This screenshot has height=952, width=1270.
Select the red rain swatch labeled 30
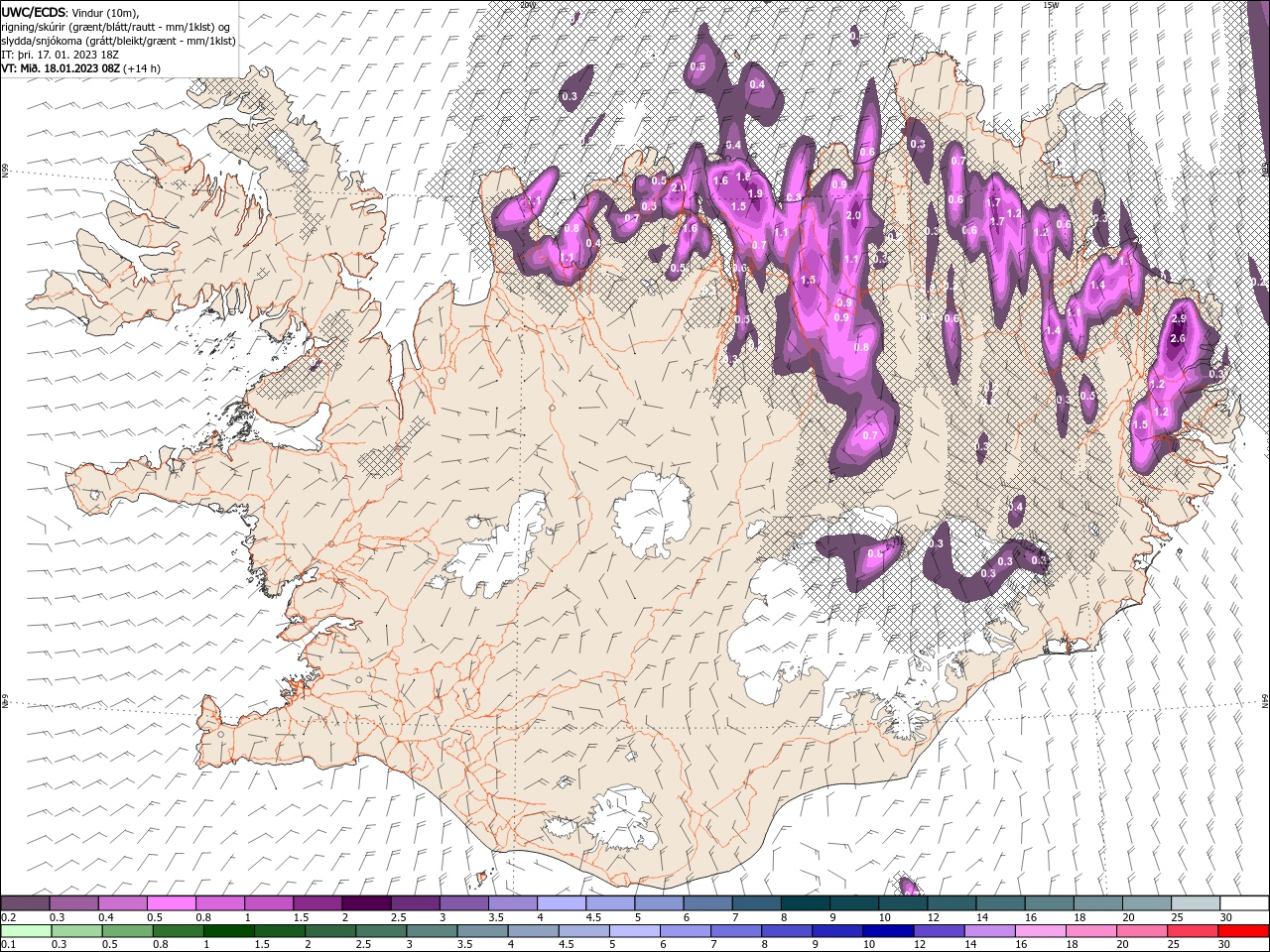pyautogui.click(x=1242, y=931)
